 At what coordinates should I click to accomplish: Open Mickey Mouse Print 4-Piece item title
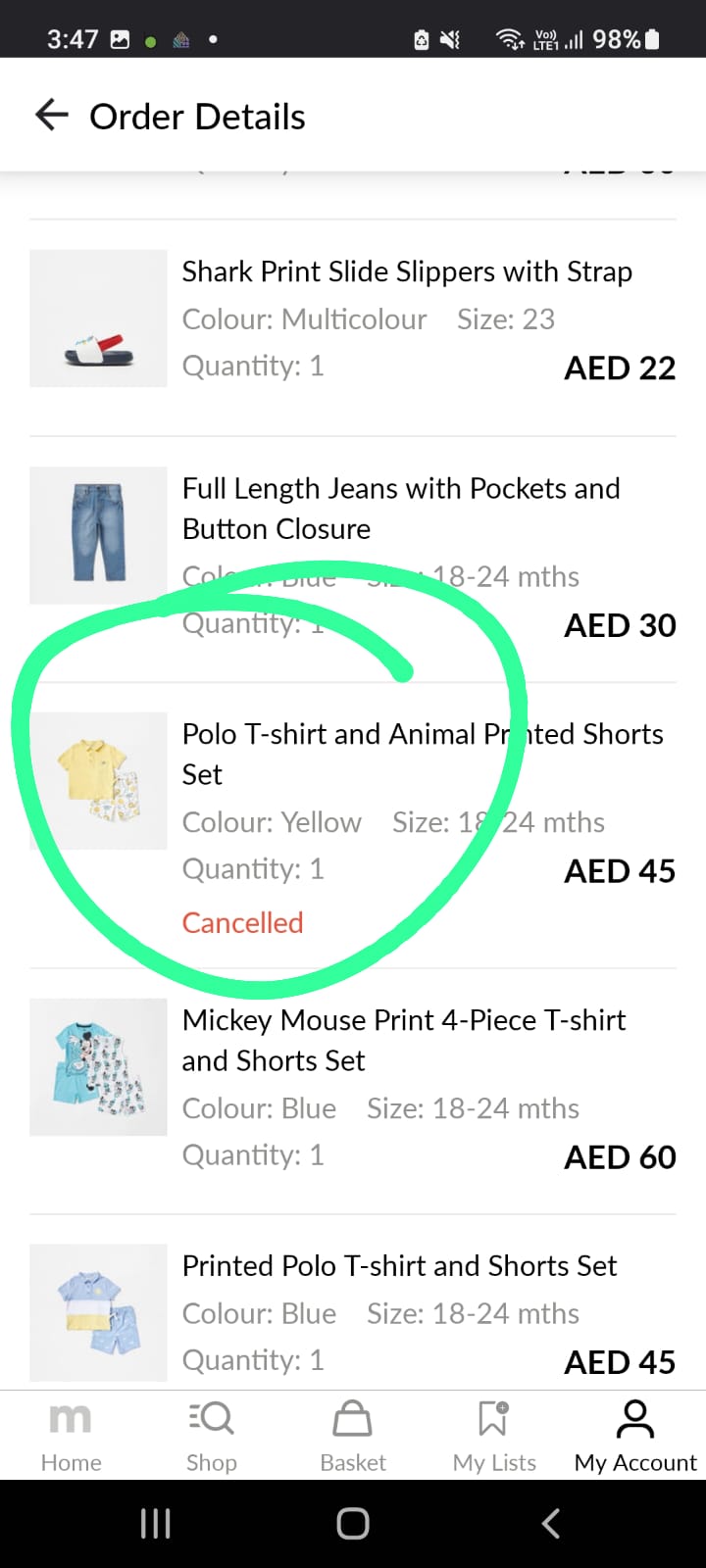tap(403, 1040)
